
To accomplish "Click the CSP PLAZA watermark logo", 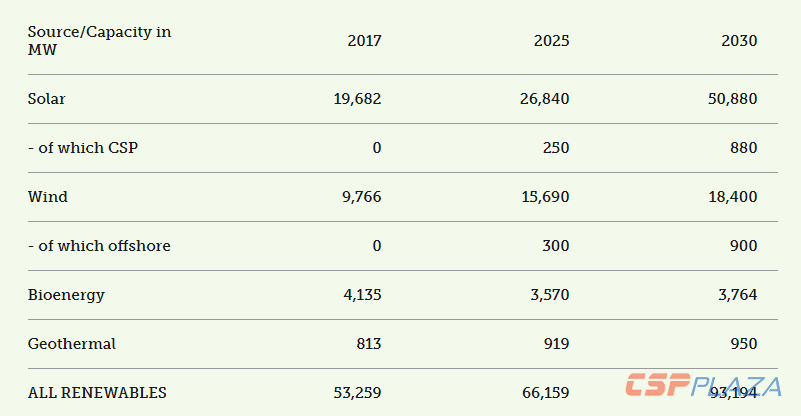I will point(702,385).
